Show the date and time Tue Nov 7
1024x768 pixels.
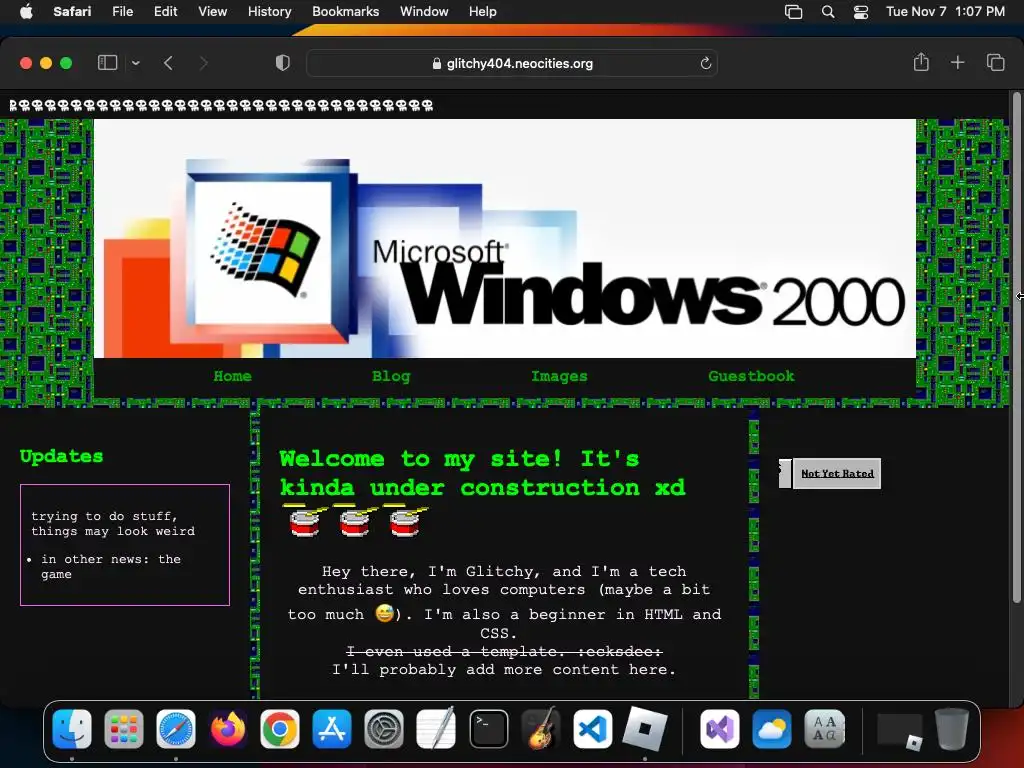point(945,11)
